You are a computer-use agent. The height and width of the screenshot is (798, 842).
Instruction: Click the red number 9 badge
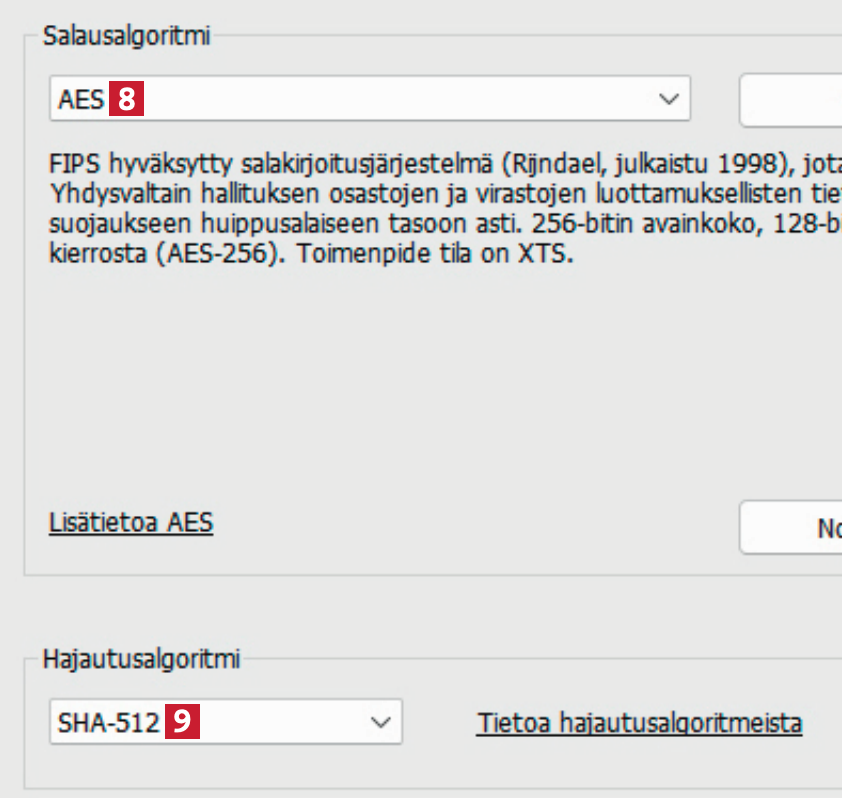click(182, 722)
